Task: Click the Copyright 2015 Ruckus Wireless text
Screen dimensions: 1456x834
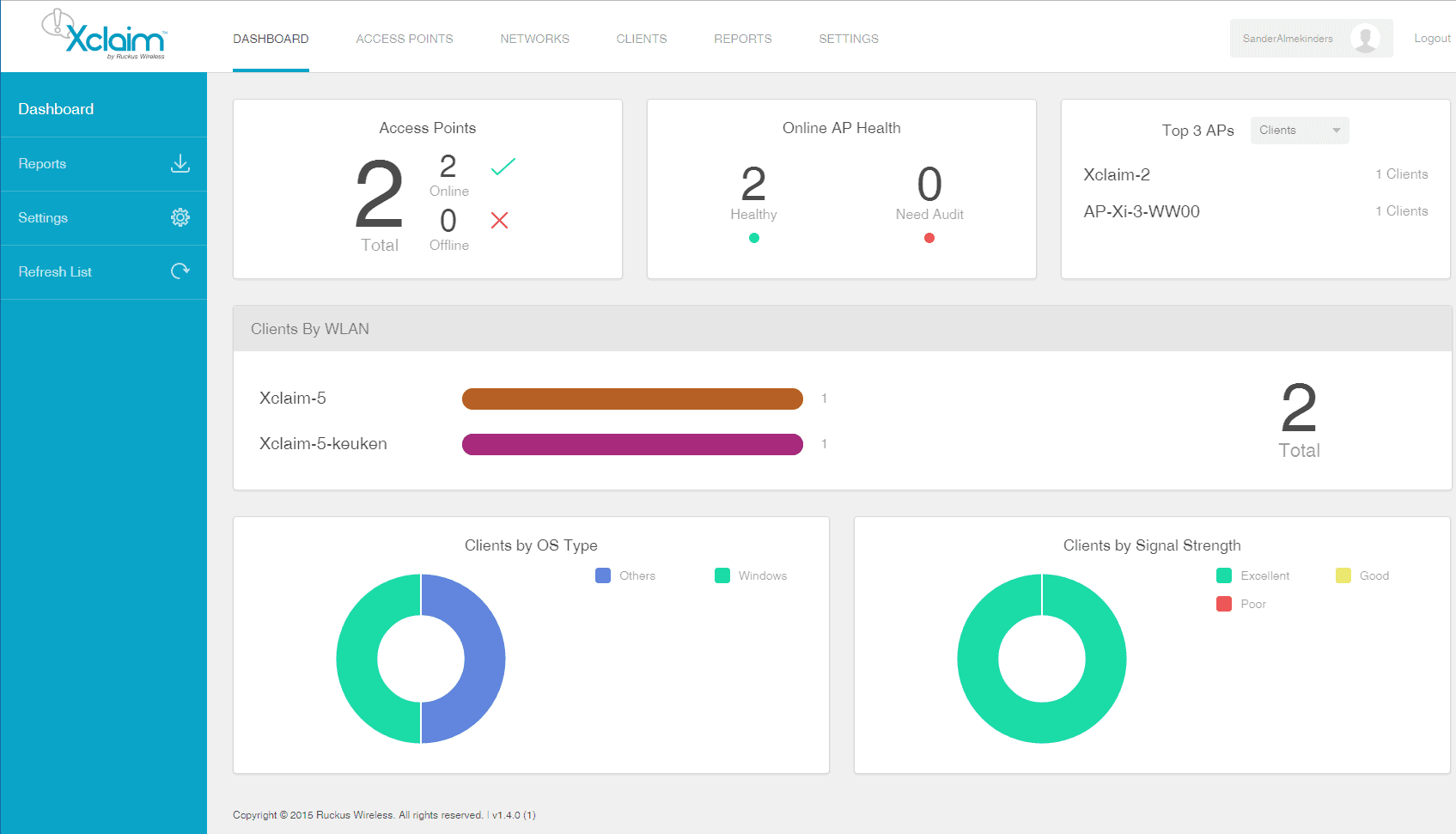Action: (x=358, y=815)
